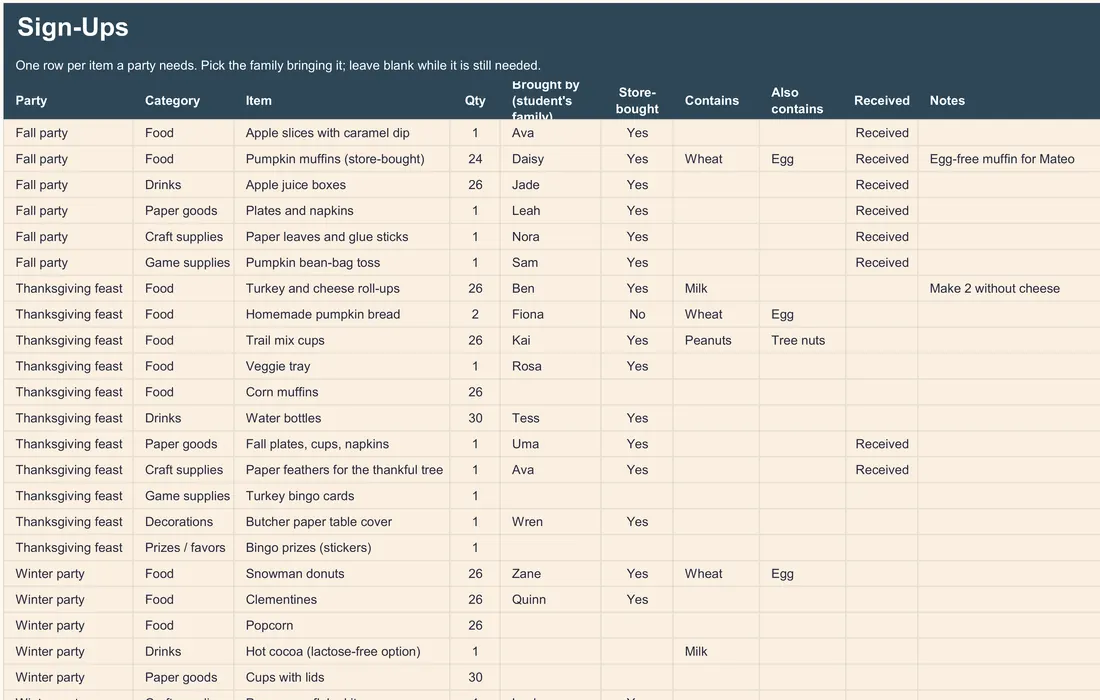Click the Contains column header

(716, 100)
